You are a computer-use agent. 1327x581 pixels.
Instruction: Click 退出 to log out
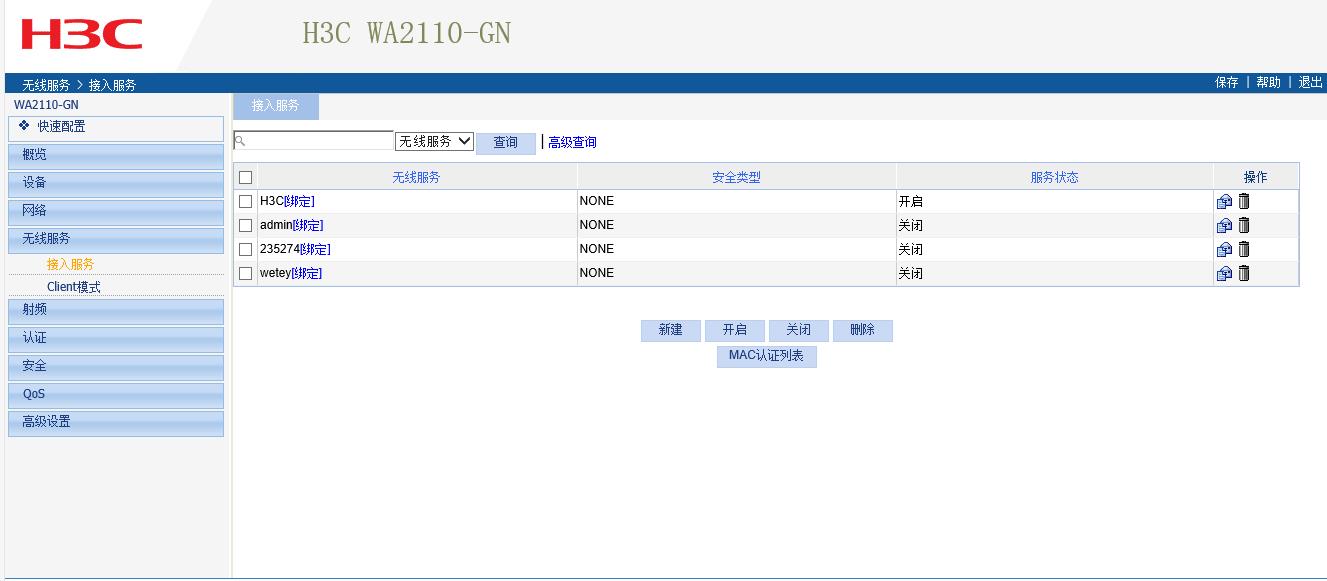(x=1310, y=82)
